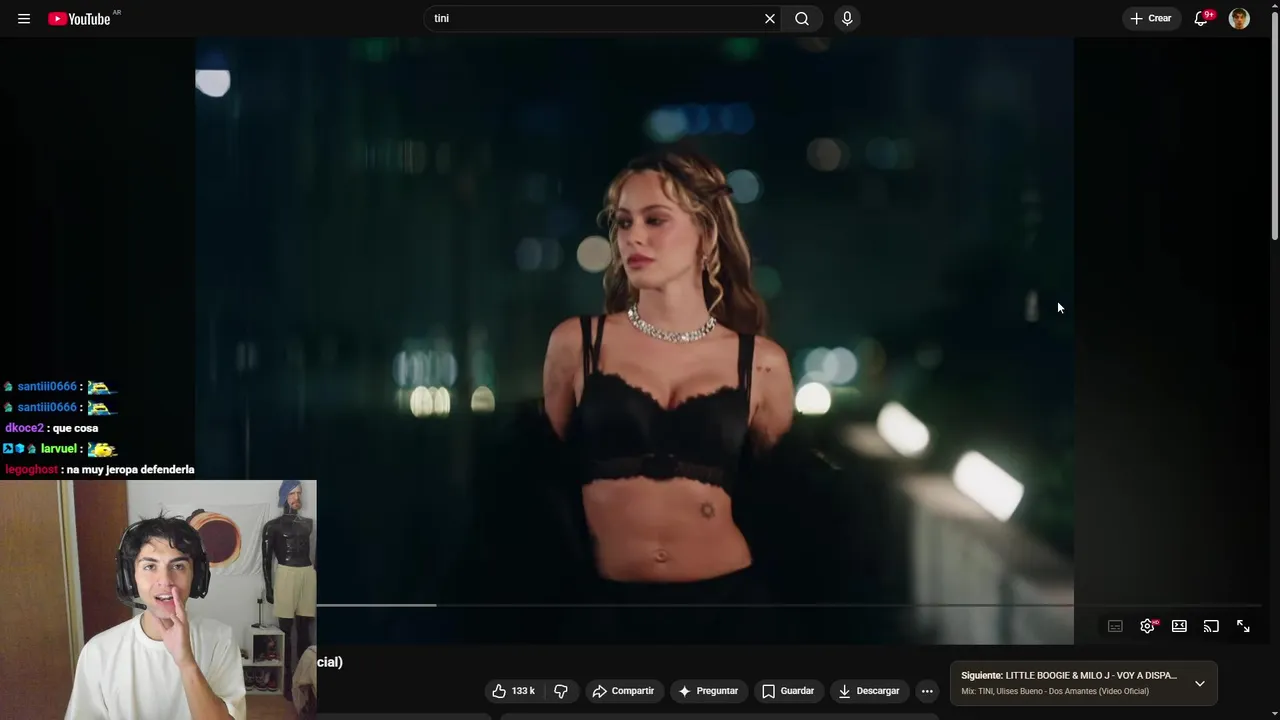Expand the Siguiente queue panel chevron
The image size is (1280, 720).
(1200, 684)
